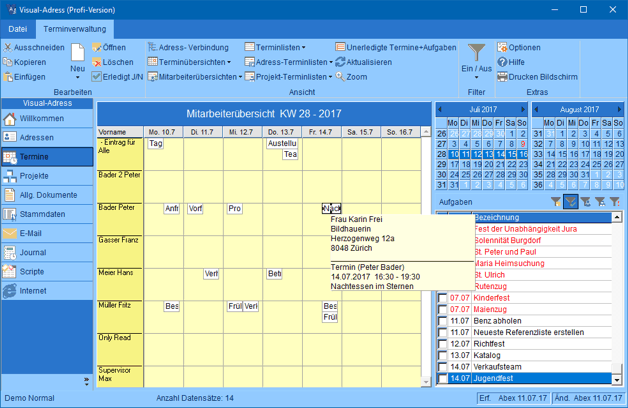Toggle Erledigt J/N checkmark
Screen dimensions: 628x408
click(x=97, y=77)
